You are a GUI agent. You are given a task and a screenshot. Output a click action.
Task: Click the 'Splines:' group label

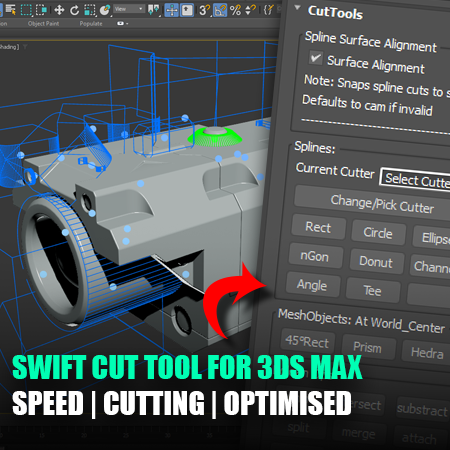point(315,147)
